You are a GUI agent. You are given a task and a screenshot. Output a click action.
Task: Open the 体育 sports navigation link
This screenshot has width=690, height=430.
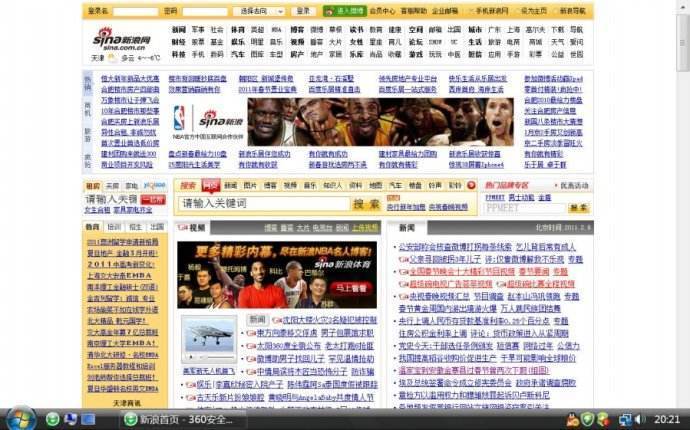coord(237,30)
